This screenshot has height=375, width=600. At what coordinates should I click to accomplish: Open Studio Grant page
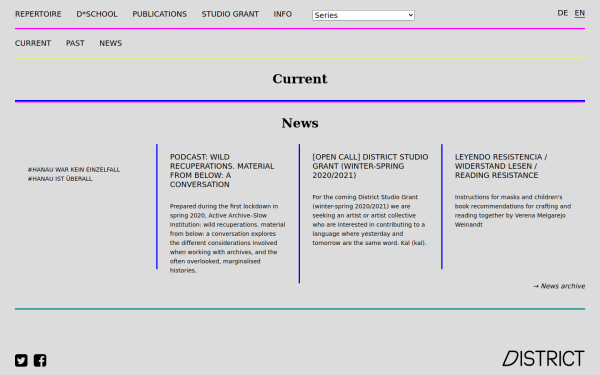230,14
